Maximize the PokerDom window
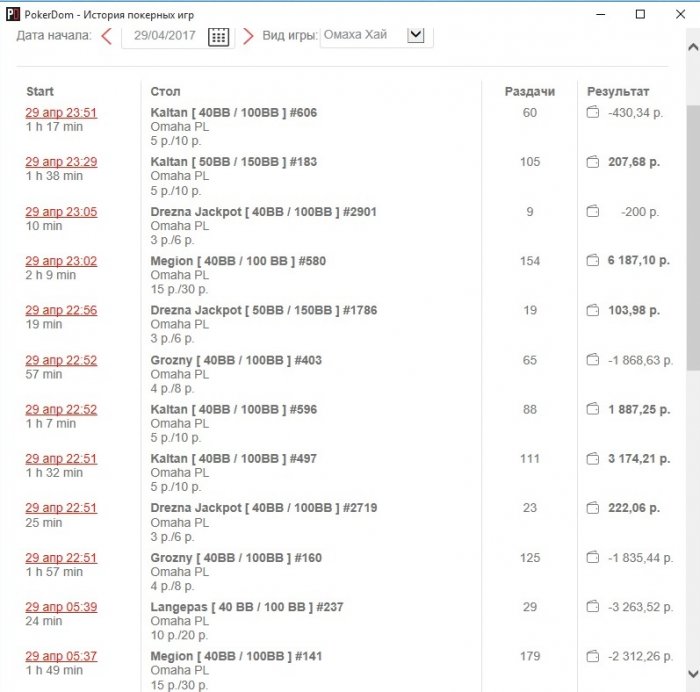Viewport: 700px width, 692px height. pyautogui.click(x=640, y=14)
